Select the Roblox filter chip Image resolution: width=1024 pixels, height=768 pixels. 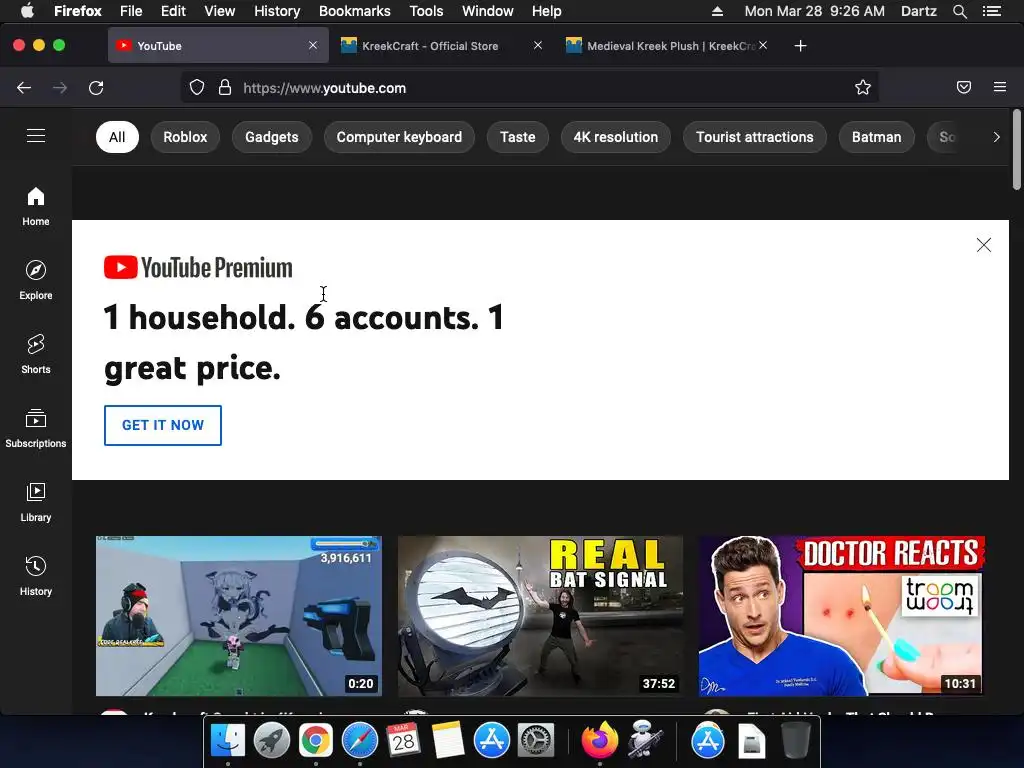click(185, 137)
